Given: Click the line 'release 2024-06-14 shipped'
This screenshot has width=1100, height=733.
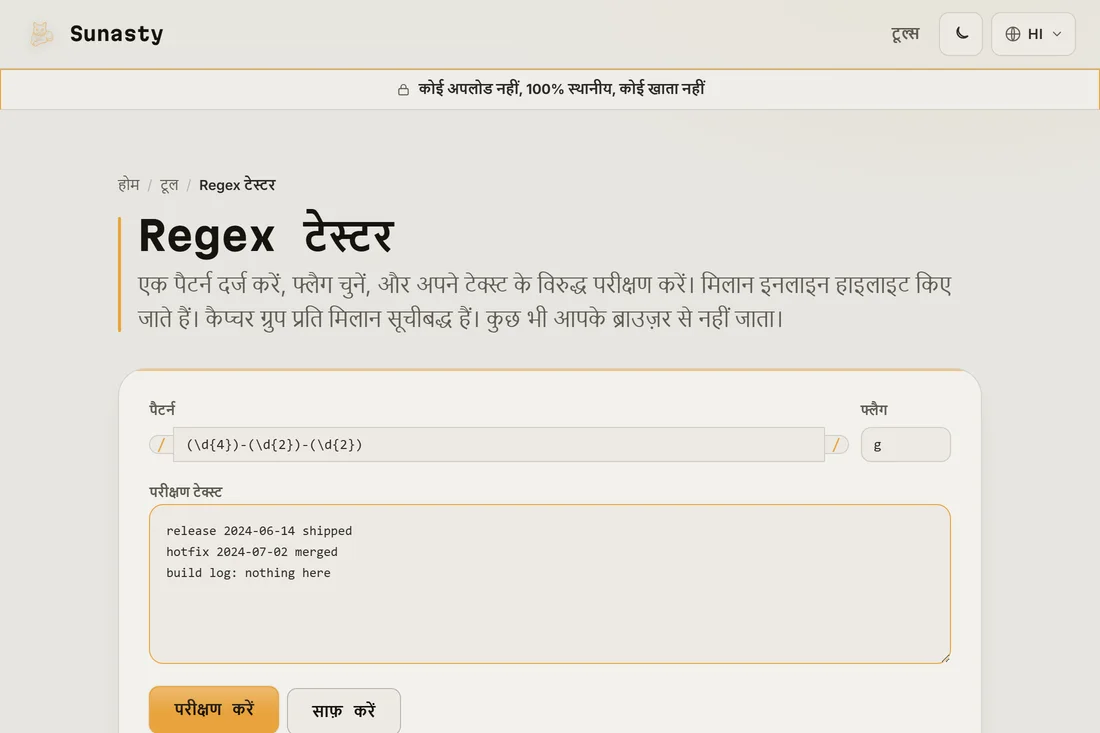Looking at the screenshot, I should pyautogui.click(x=259, y=531).
